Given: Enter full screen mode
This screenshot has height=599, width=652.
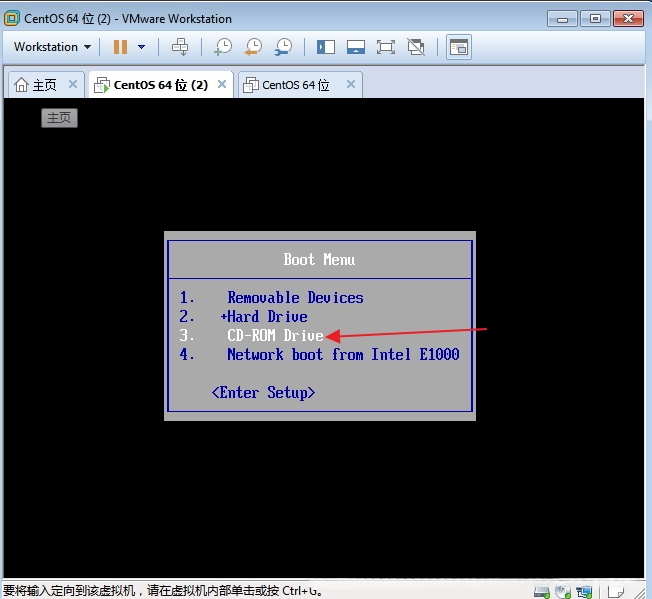Looking at the screenshot, I should click(386, 47).
